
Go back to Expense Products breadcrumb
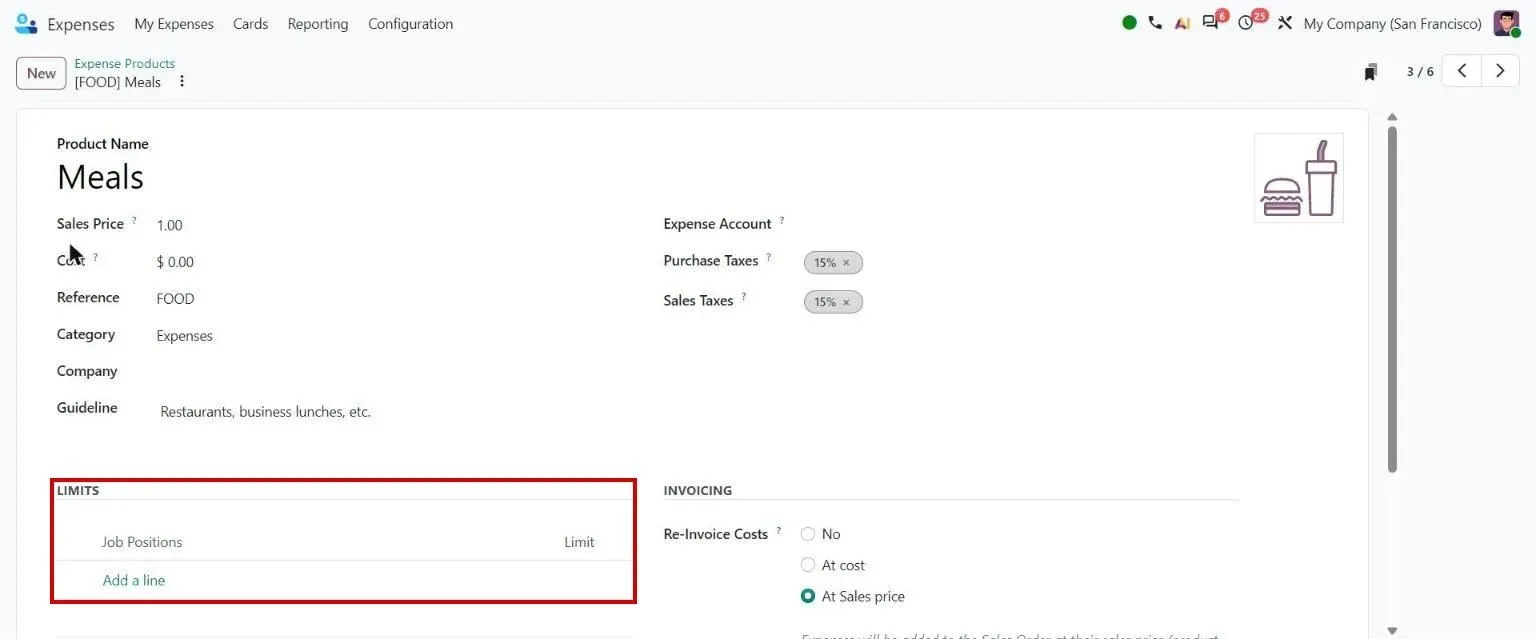coord(124,63)
